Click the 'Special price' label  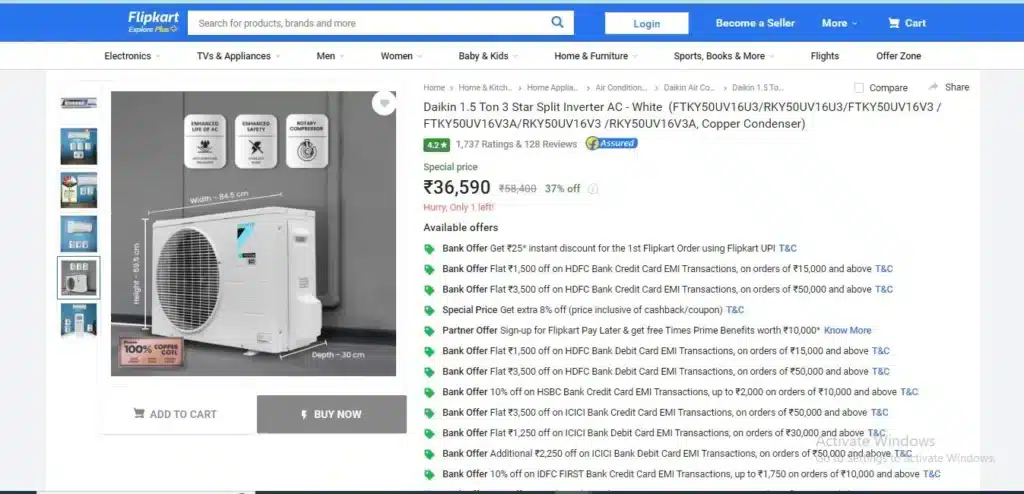click(450, 167)
